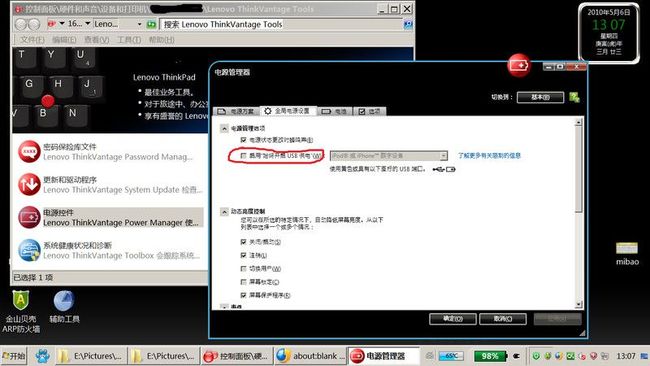Toggle the 注销 checkbox

pyautogui.click(x=243, y=255)
